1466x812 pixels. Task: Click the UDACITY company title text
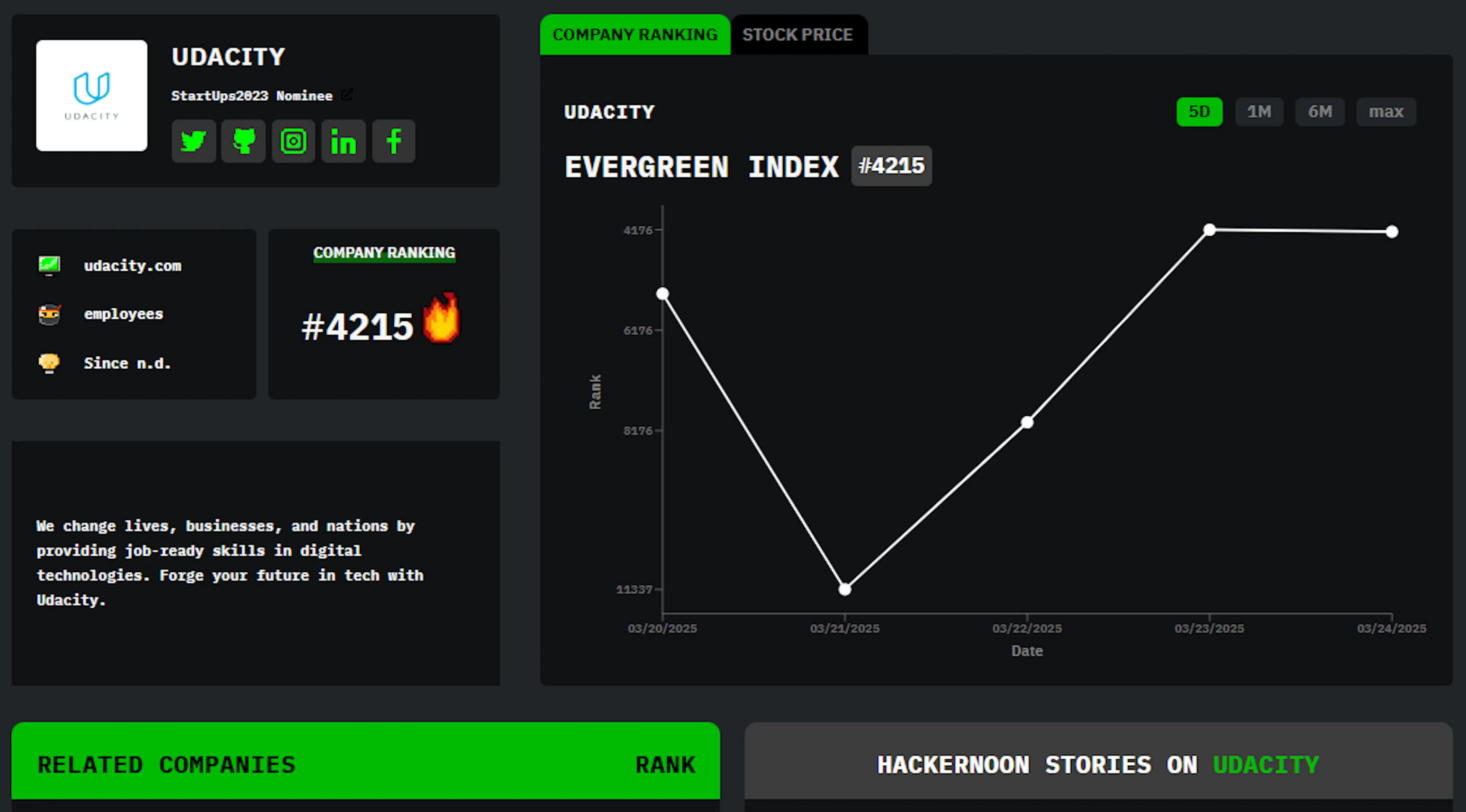pos(228,57)
